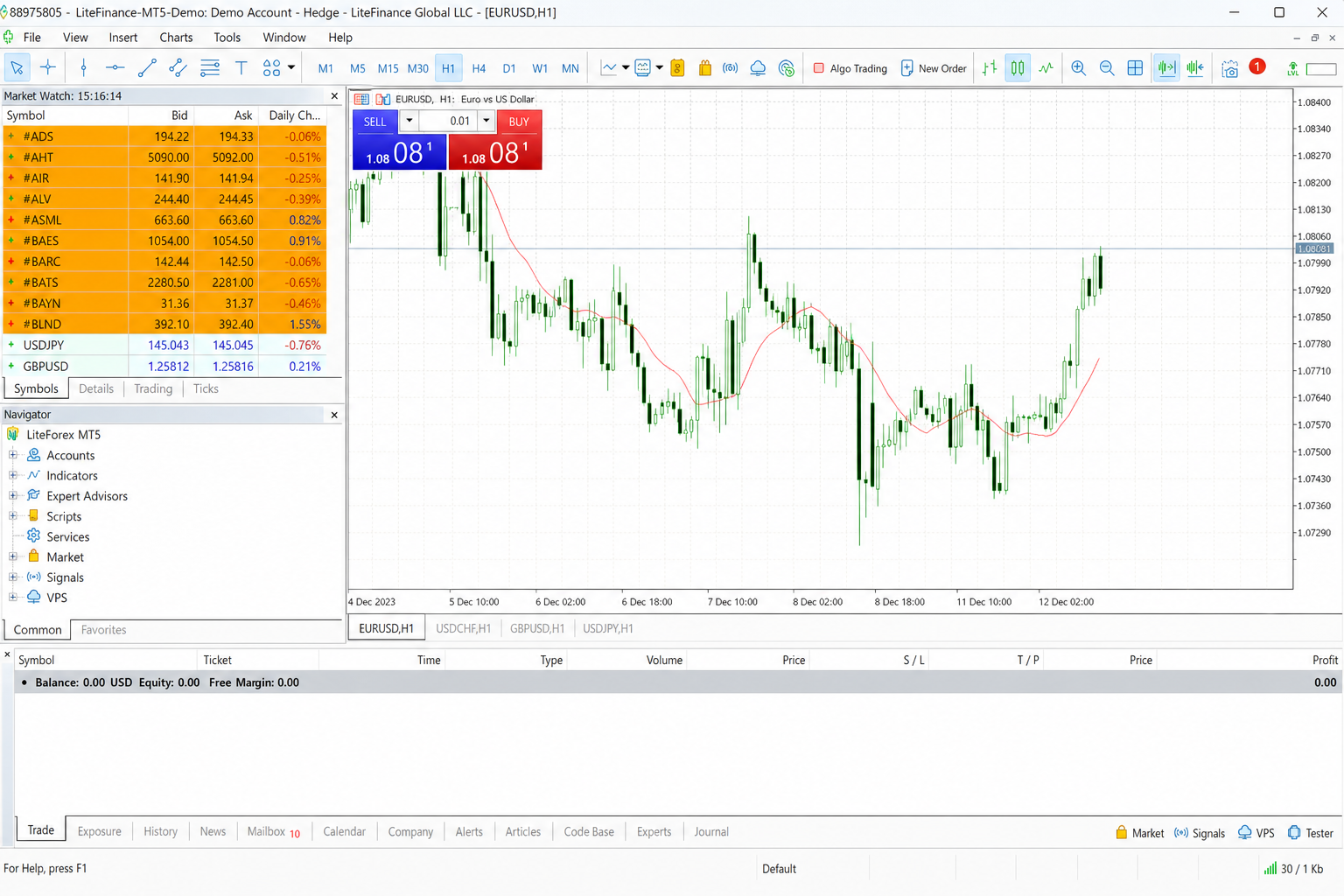
Task: Expand the Accounts node in Navigator
Action: pos(13,455)
